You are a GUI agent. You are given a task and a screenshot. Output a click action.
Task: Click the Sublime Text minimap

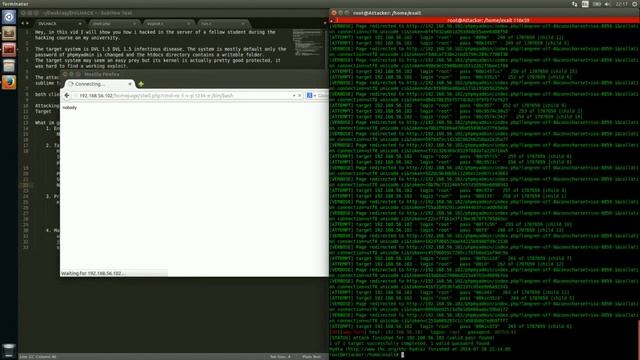click(307, 42)
